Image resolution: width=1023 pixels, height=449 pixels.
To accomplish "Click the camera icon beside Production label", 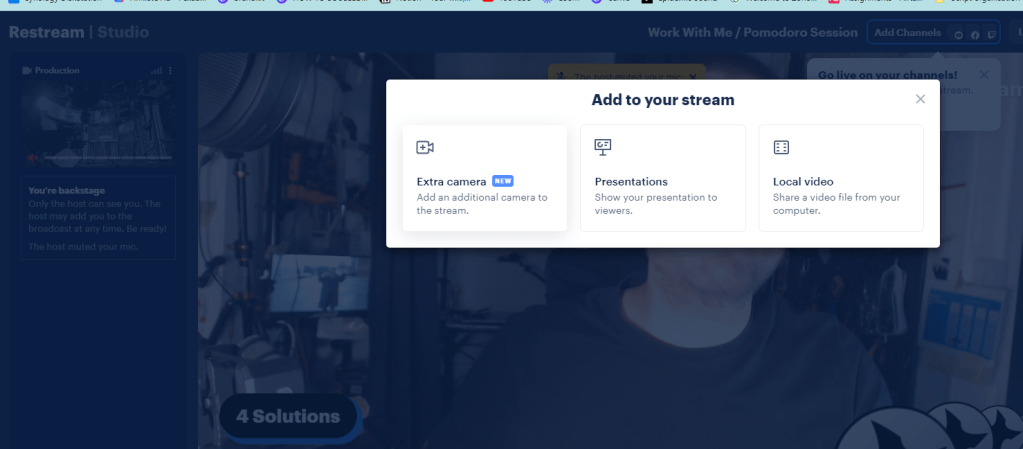I will click(x=27, y=70).
